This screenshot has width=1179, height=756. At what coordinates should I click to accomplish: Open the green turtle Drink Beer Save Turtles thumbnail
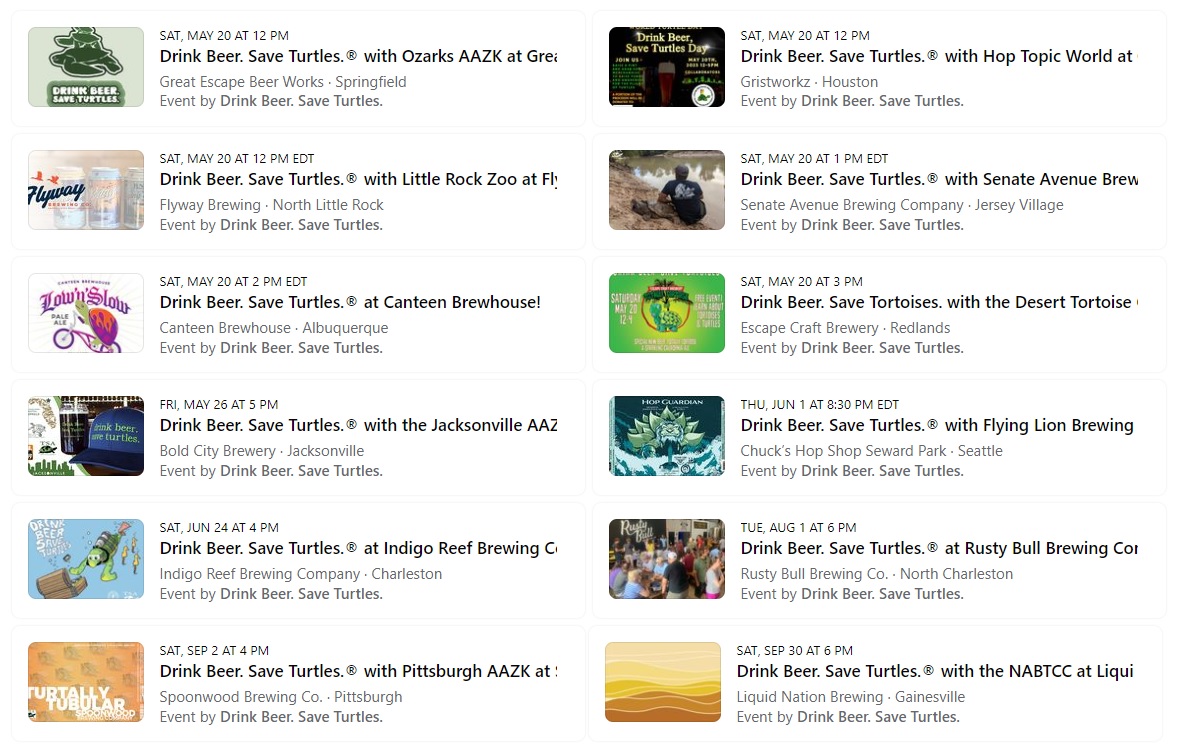tap(86, 67)
